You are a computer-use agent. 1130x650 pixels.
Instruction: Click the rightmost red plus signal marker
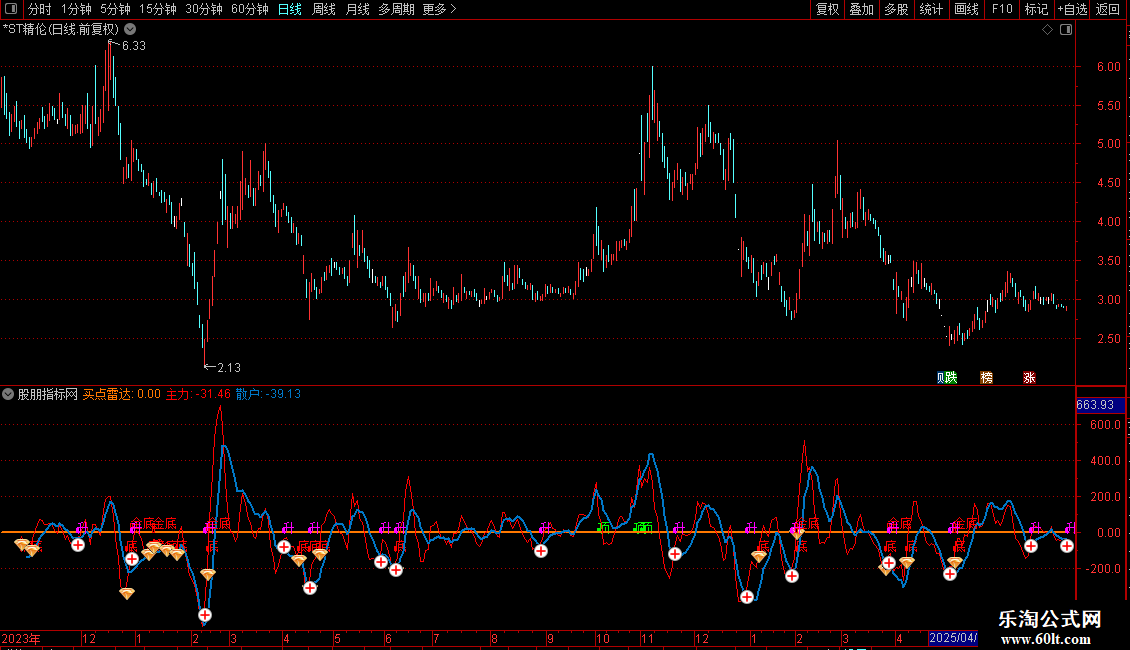pos(1067,545)
